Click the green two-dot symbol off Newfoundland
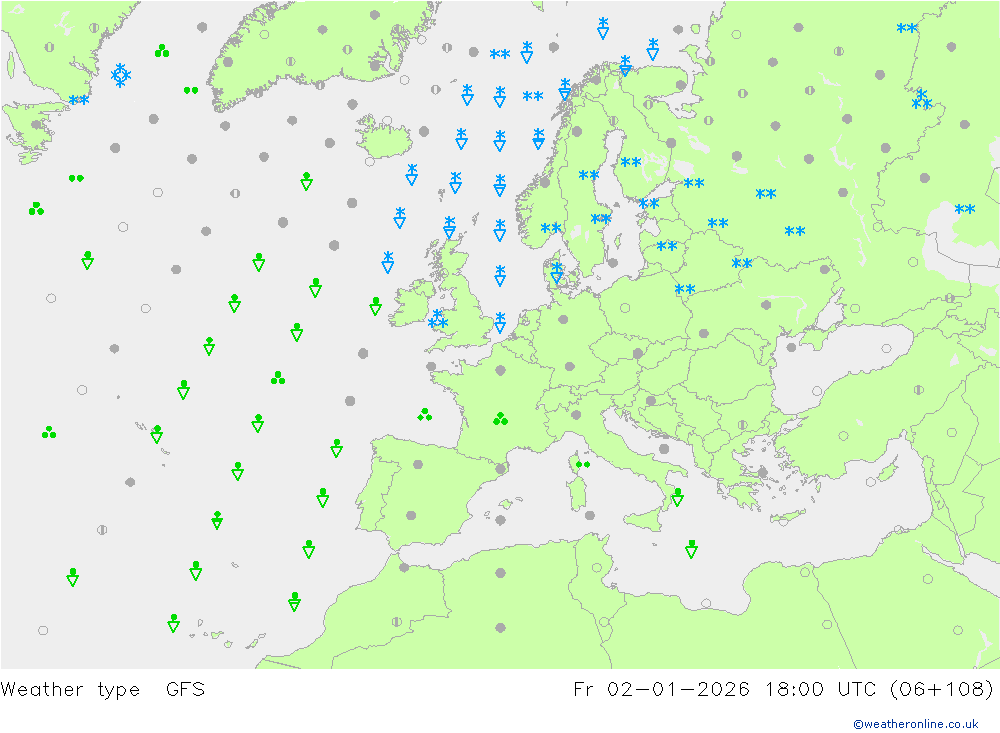This screenshot has height=733, width=1000. [76, 178]
